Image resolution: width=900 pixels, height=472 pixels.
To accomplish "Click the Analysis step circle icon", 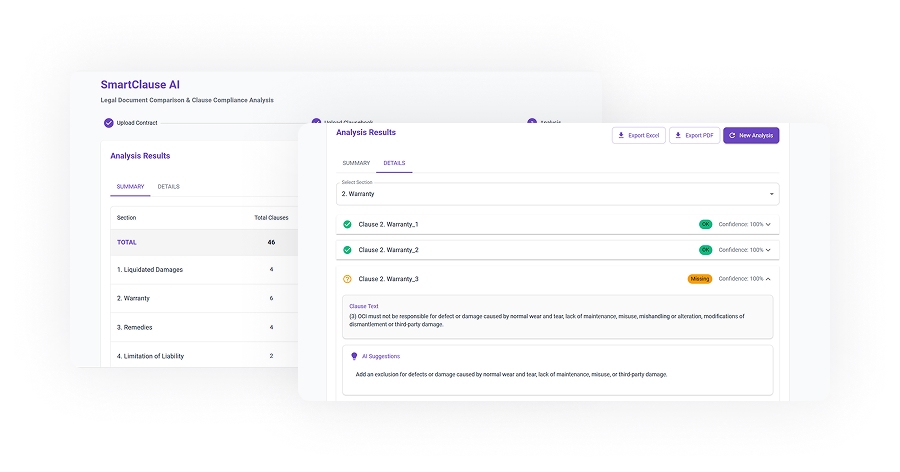I will click(x=532, y=123).
